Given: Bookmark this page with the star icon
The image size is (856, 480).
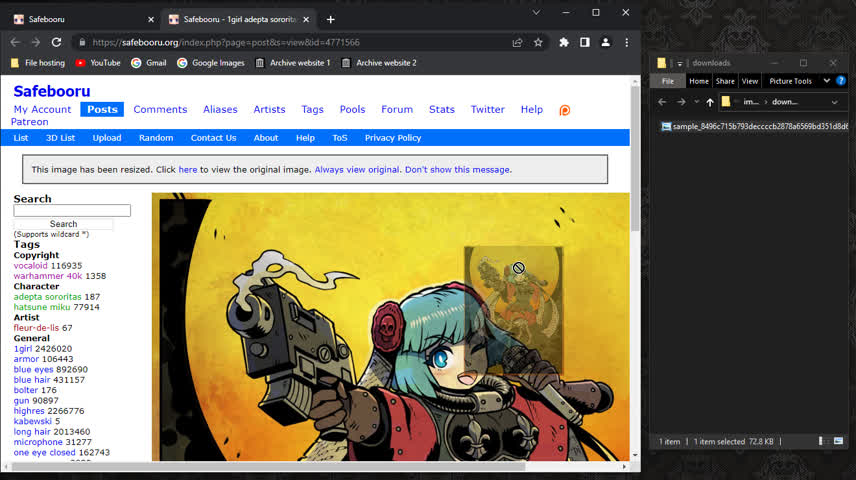Looking at the screenshot, I should pos(538,42).
